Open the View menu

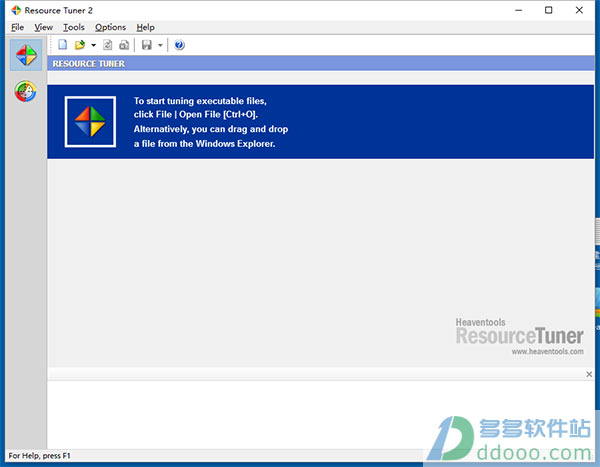[44, 27]
